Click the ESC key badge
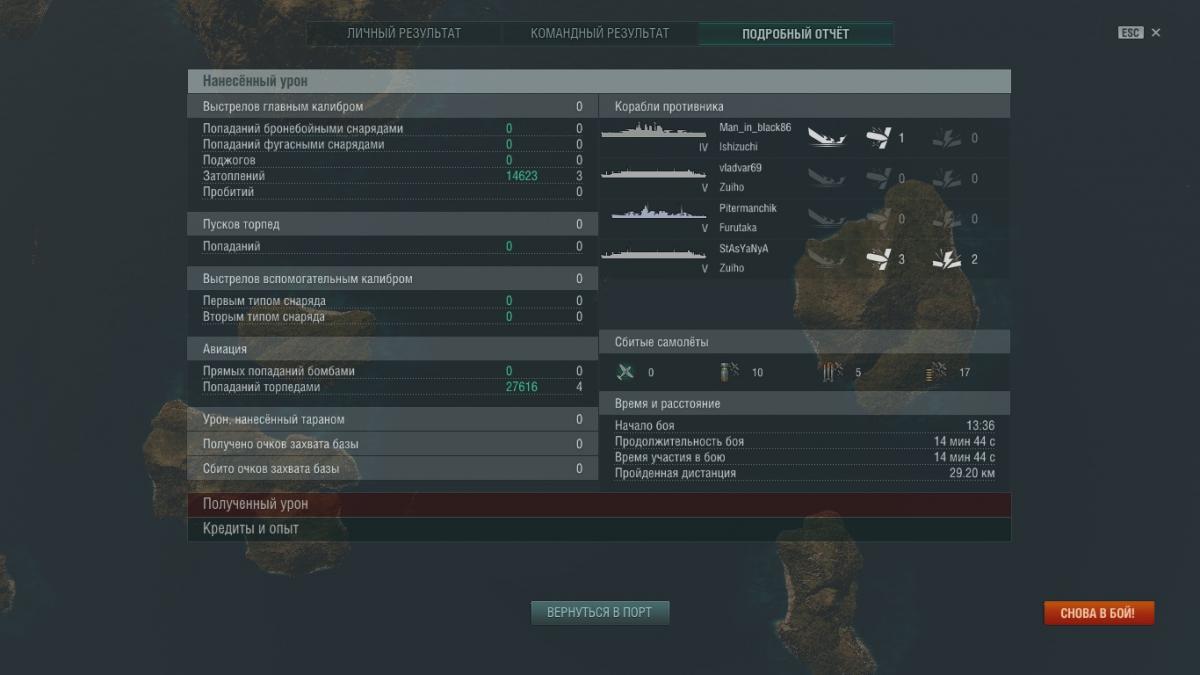The height and width of the screenshot is (675, 1200). coord(1130,33)
